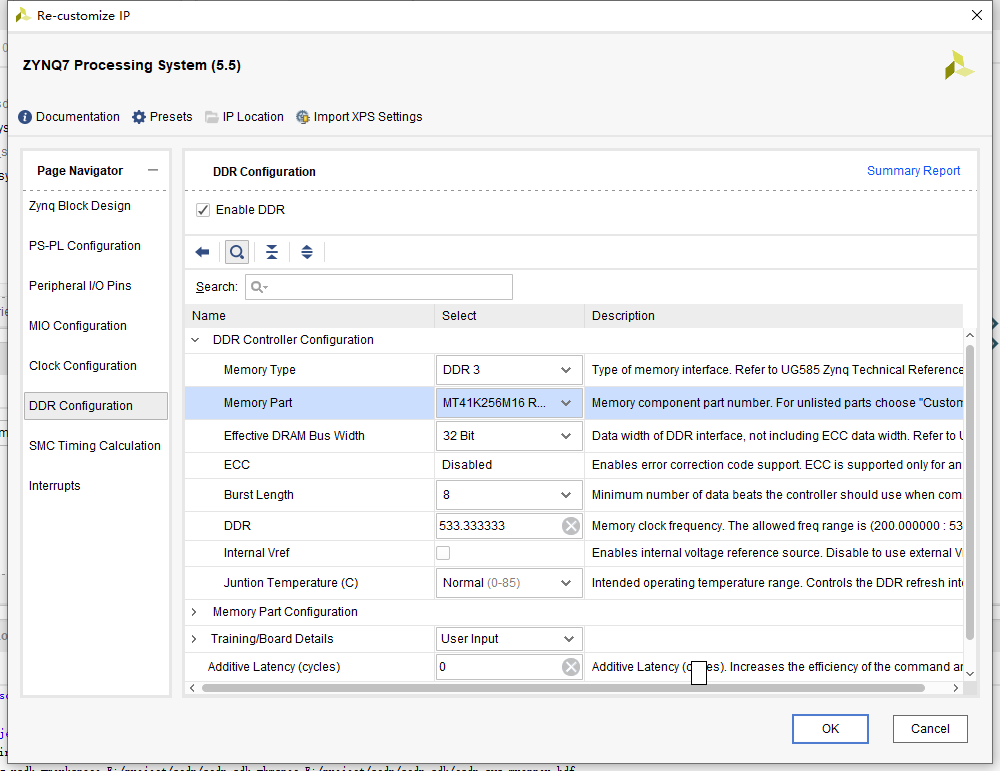Collapse DDR Controller Configuration section
This screenshot has width=1000, height=771.
195,340
